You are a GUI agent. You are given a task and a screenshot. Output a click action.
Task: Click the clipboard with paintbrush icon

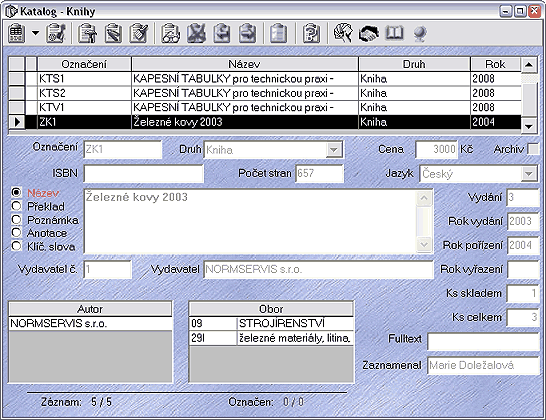click(139, 33)
